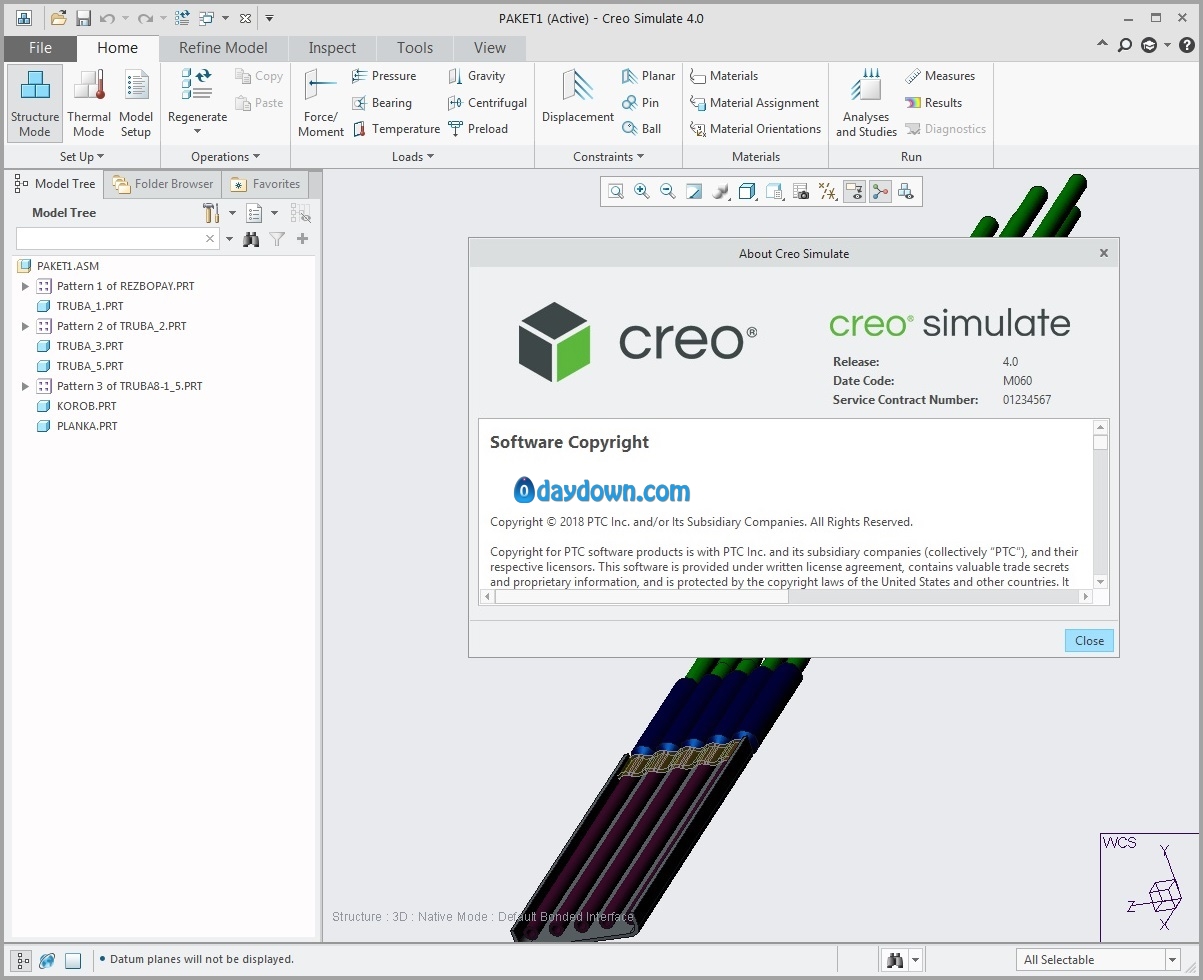Click the copyright text vertical scrollbar
Image resolution: width=1203 pixels, height=980 pixels.
click(x=1100, y=505)
